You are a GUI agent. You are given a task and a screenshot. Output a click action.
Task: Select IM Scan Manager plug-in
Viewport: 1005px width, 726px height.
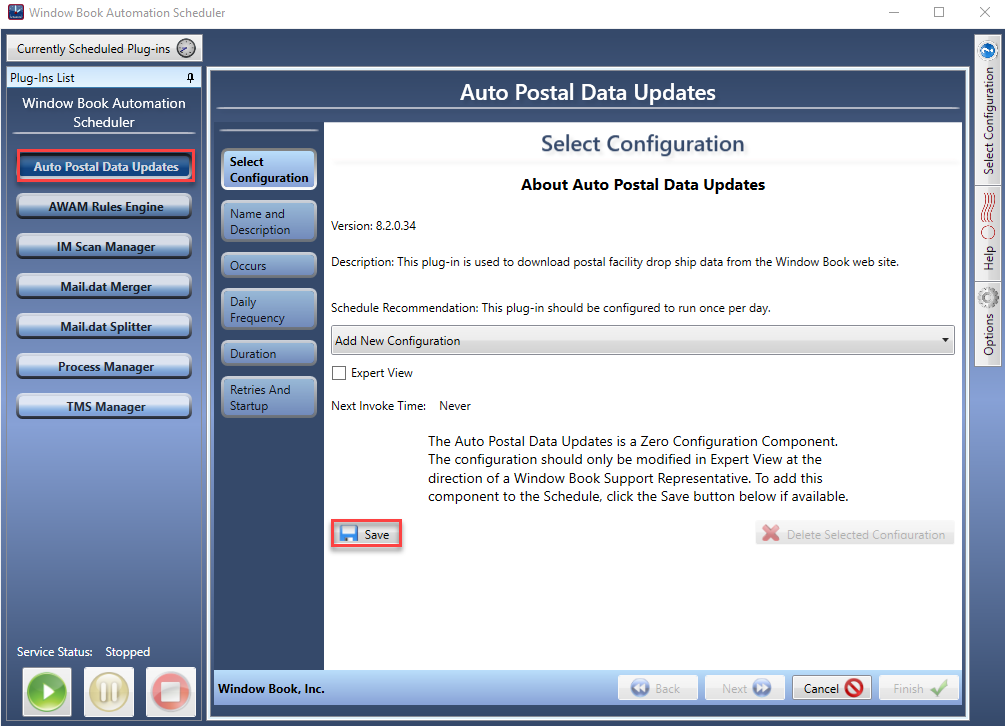coord(104,247)
